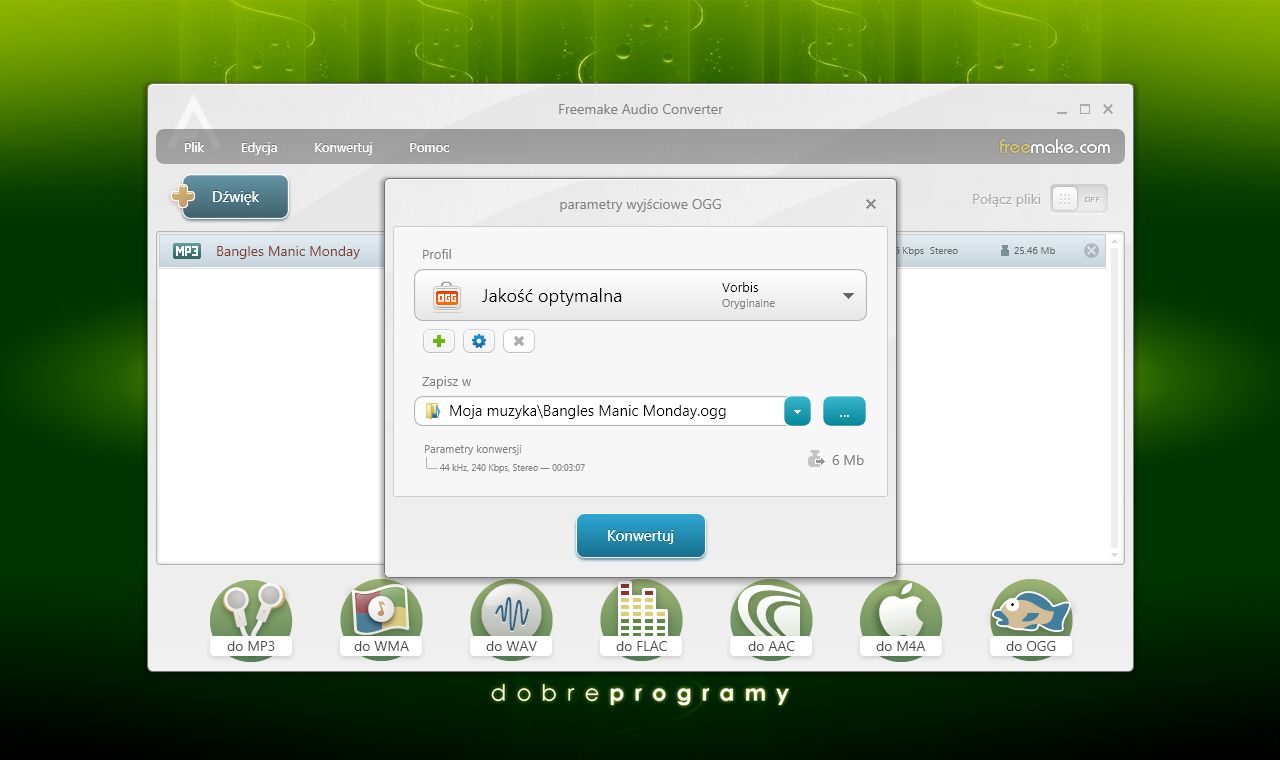Select the do WAV waveform icon
The width and height of the screenshot is (1280, 760).
(x=511, y=618)
